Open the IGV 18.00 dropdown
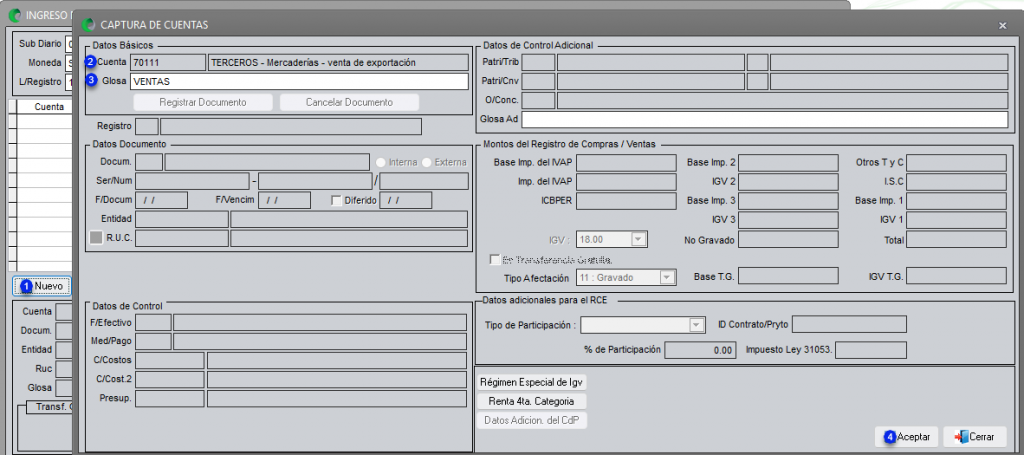This screenshot has width=1024, height=455. click(638, 240)
